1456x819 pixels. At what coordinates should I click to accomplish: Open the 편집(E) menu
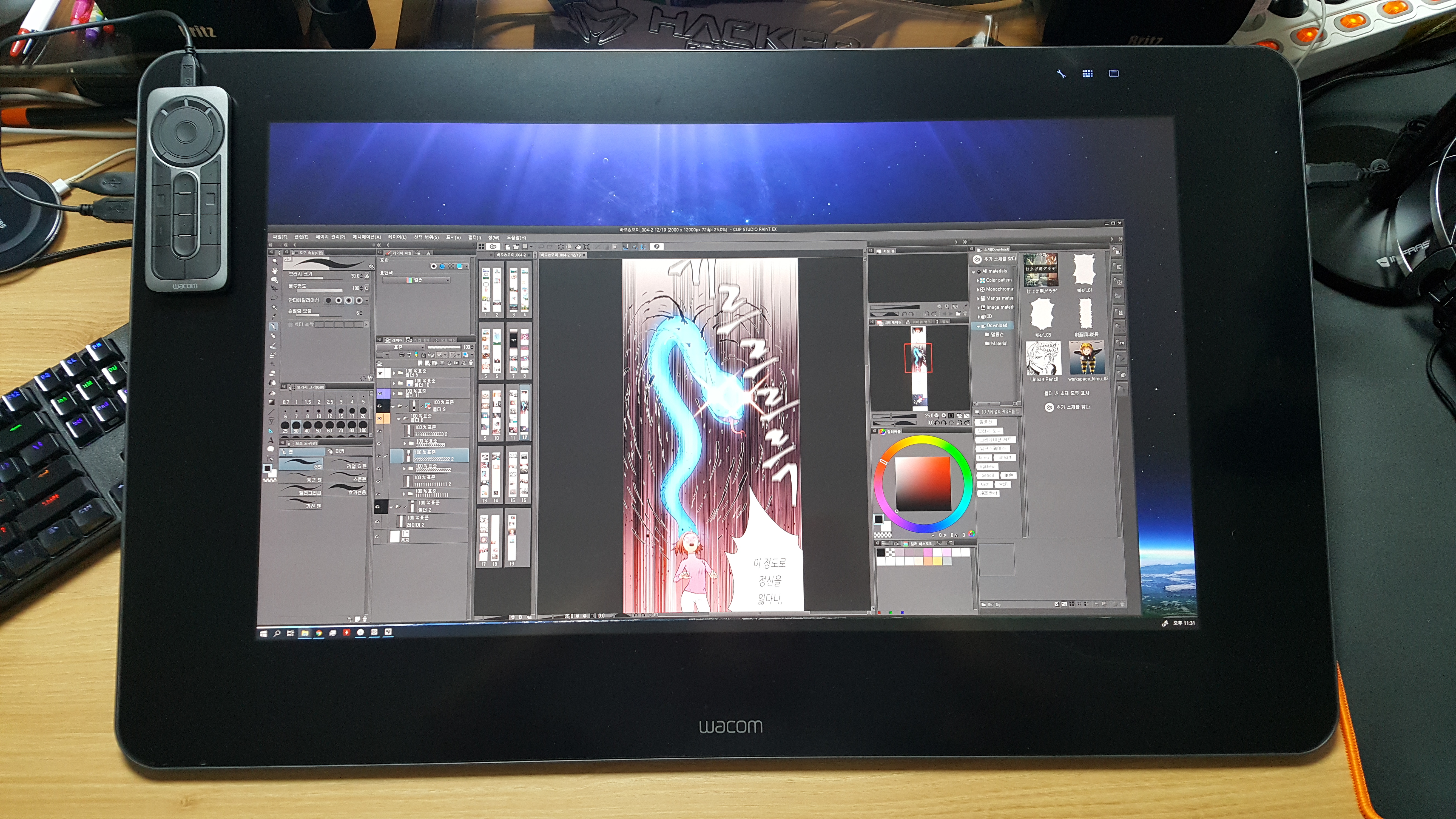301,237
